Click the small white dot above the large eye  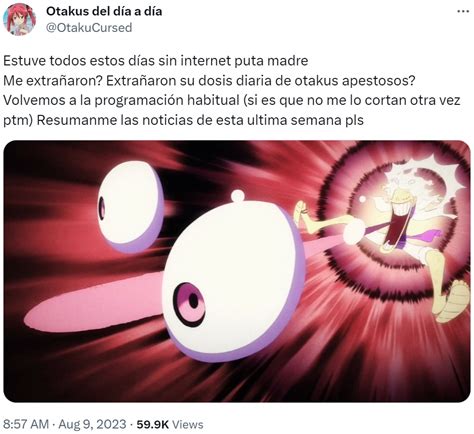click(238, 196)
